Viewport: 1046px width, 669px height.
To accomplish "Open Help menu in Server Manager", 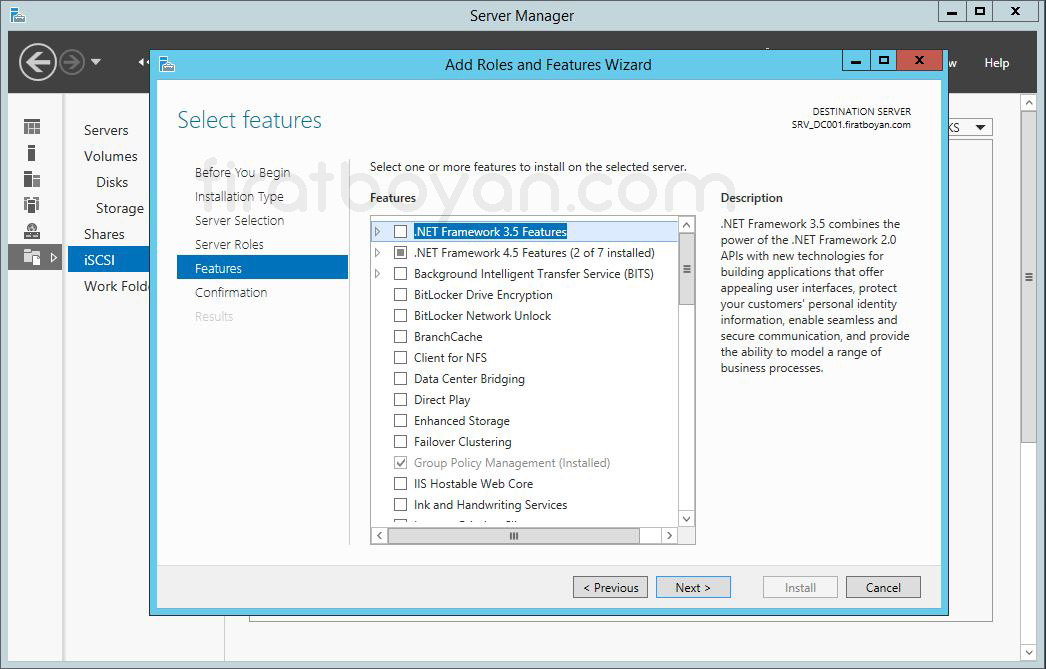I will click(x=997, y=63).
